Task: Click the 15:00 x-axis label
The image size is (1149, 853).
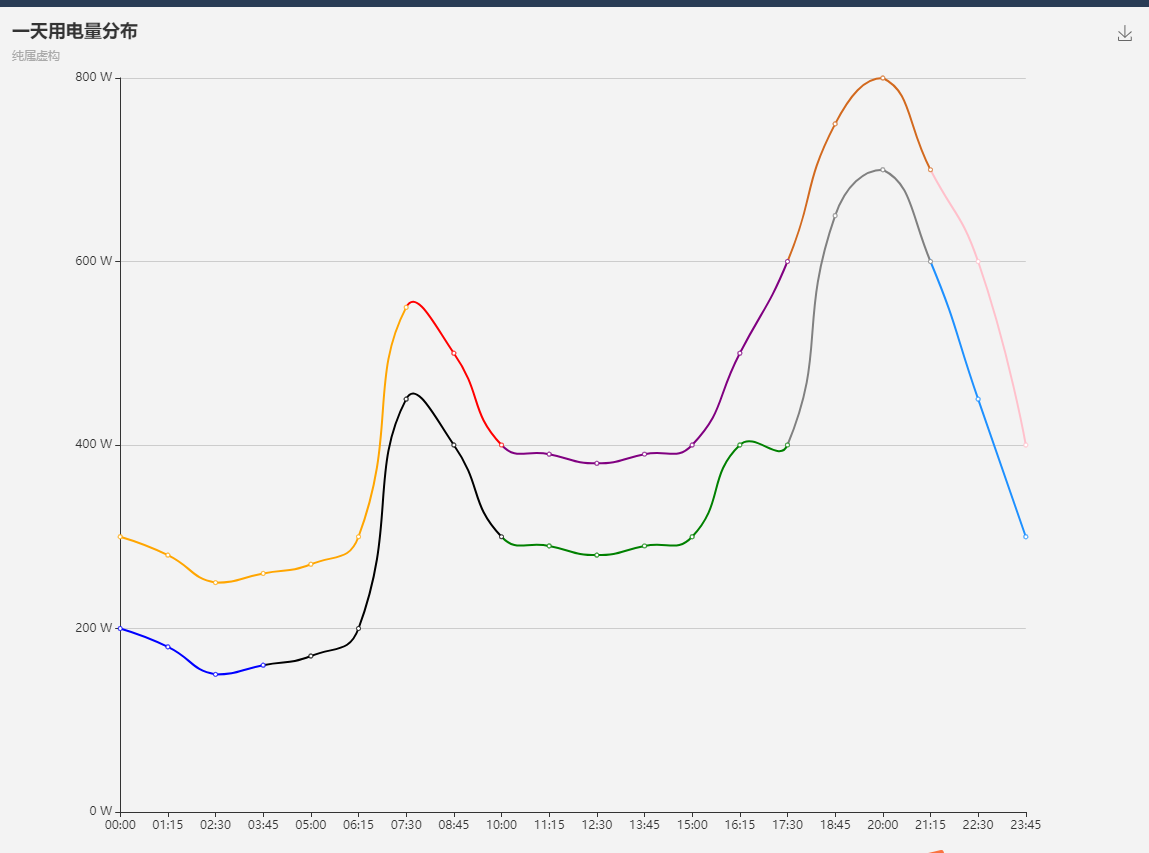Action: [x=692, y=825]
